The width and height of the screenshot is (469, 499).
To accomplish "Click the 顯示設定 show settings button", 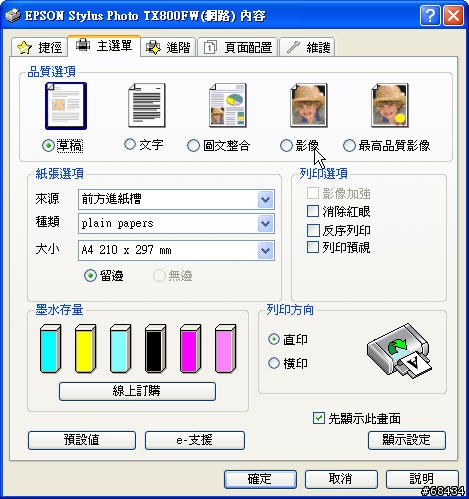I will click(x=407, y=440).
